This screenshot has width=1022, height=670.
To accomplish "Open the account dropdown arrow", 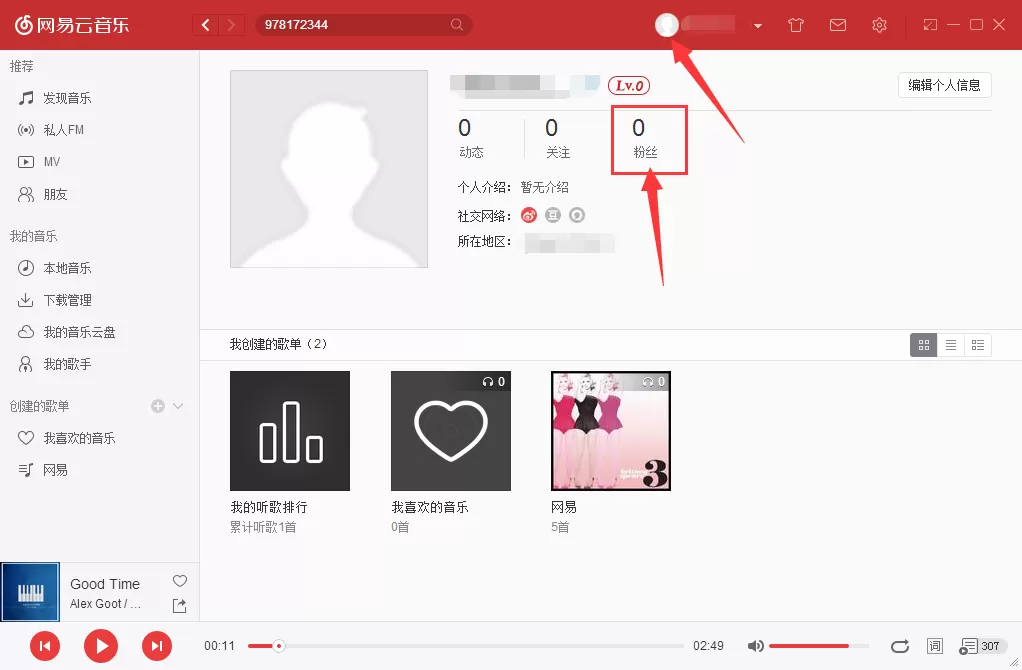I will click(x=757, y=26).
